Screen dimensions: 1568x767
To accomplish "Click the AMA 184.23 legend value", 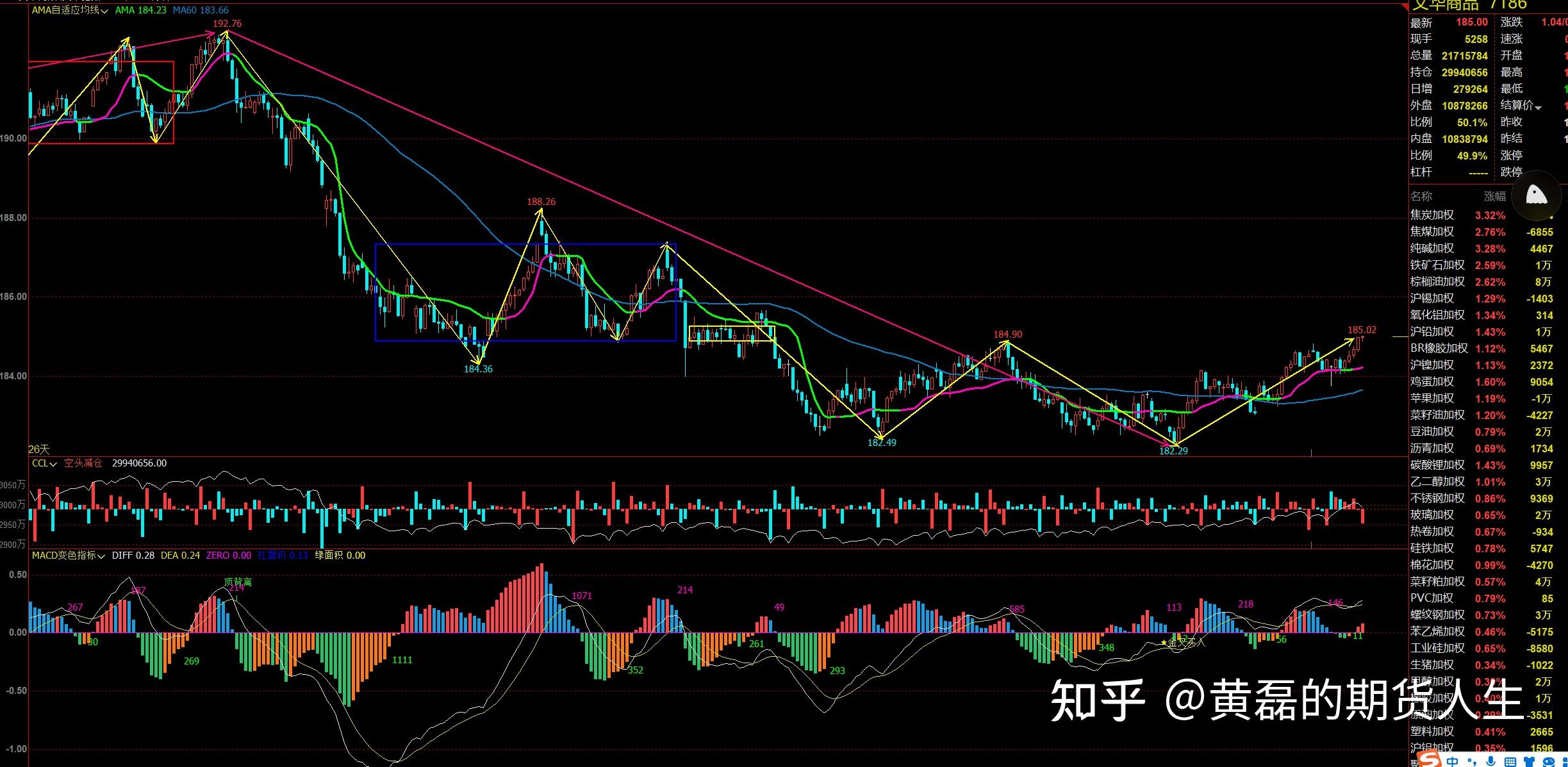I will tap(140, 10).
